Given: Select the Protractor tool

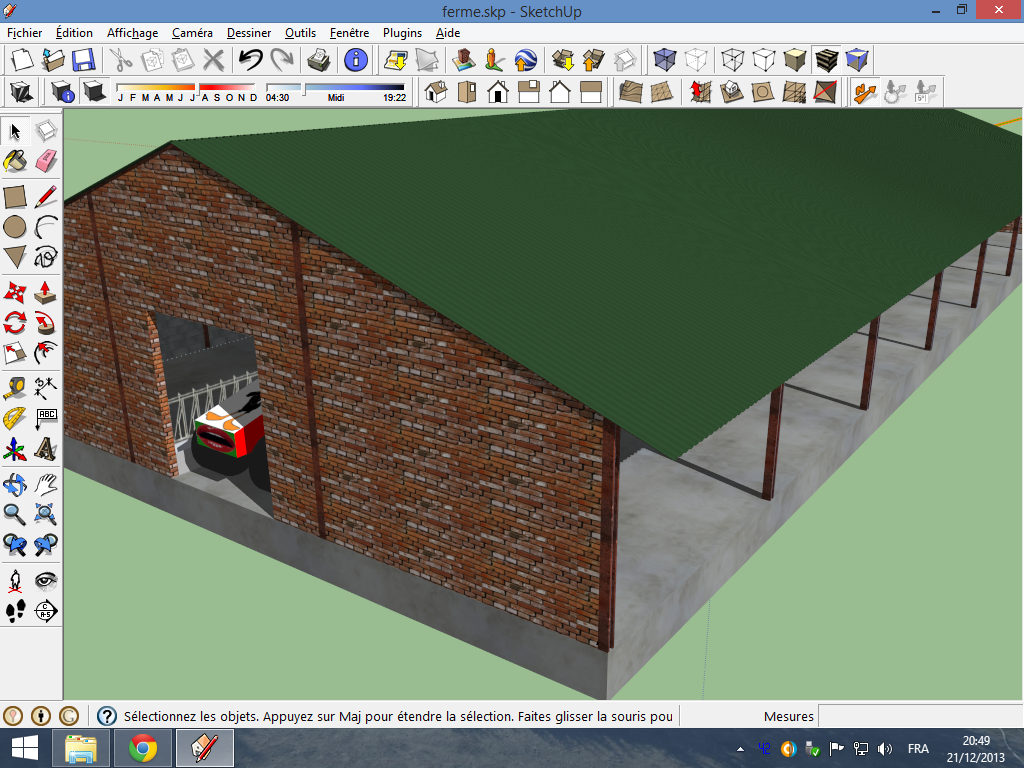Looking at the screenshot, I should pyautogui.click(x=15, y=419).
